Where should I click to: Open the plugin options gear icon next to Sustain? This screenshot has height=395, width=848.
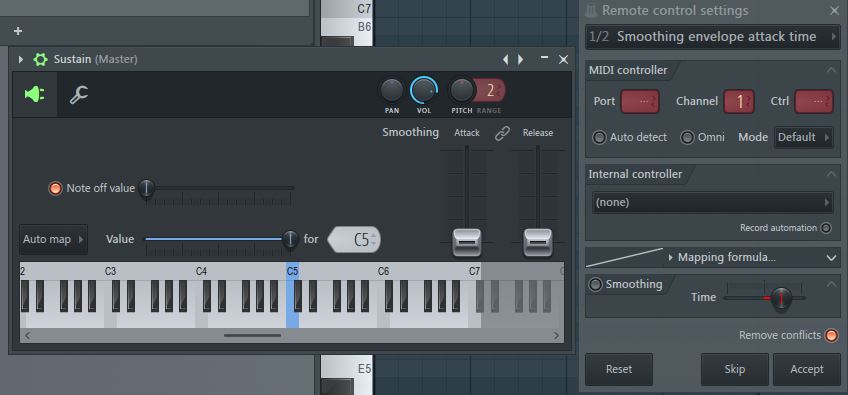click(41, 60)
